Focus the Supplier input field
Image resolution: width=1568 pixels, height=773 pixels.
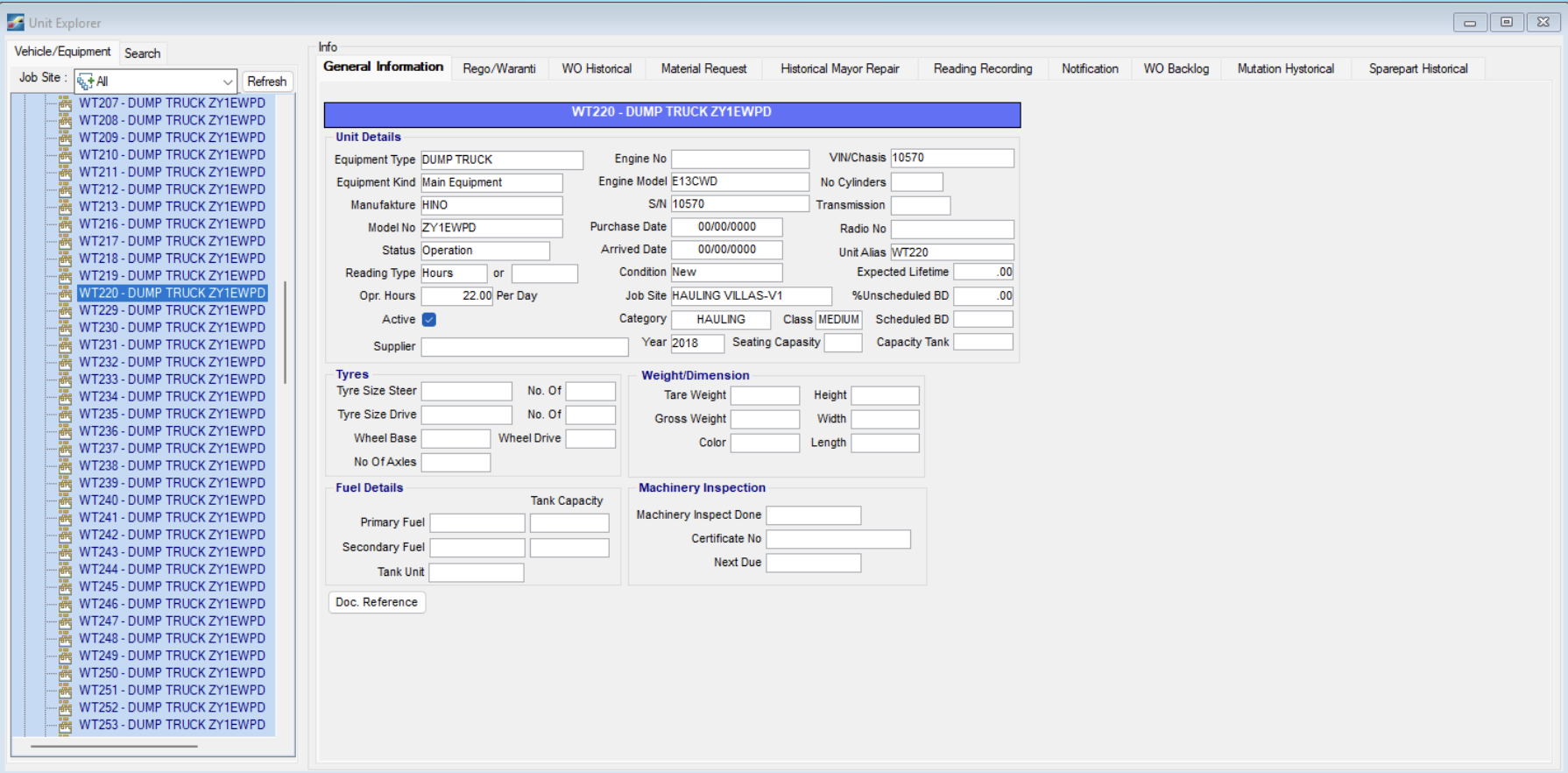coord(525,347)
